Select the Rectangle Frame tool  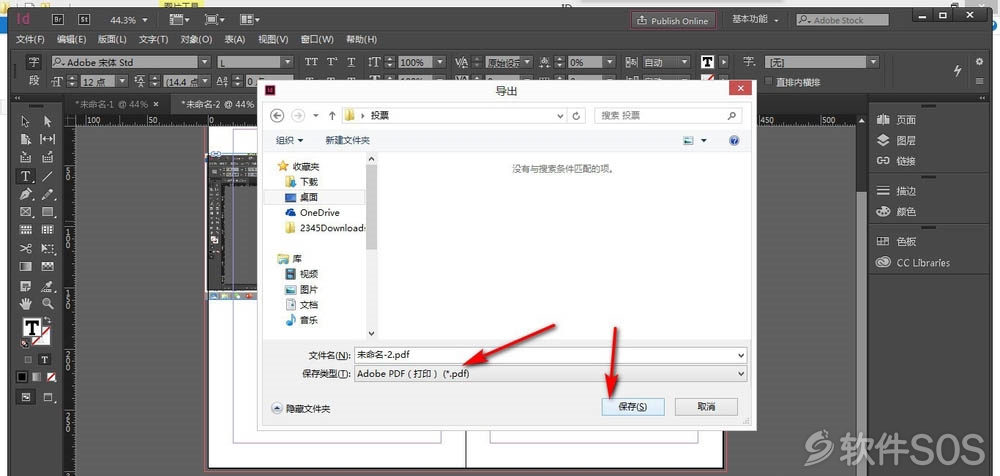click(26, 212)
